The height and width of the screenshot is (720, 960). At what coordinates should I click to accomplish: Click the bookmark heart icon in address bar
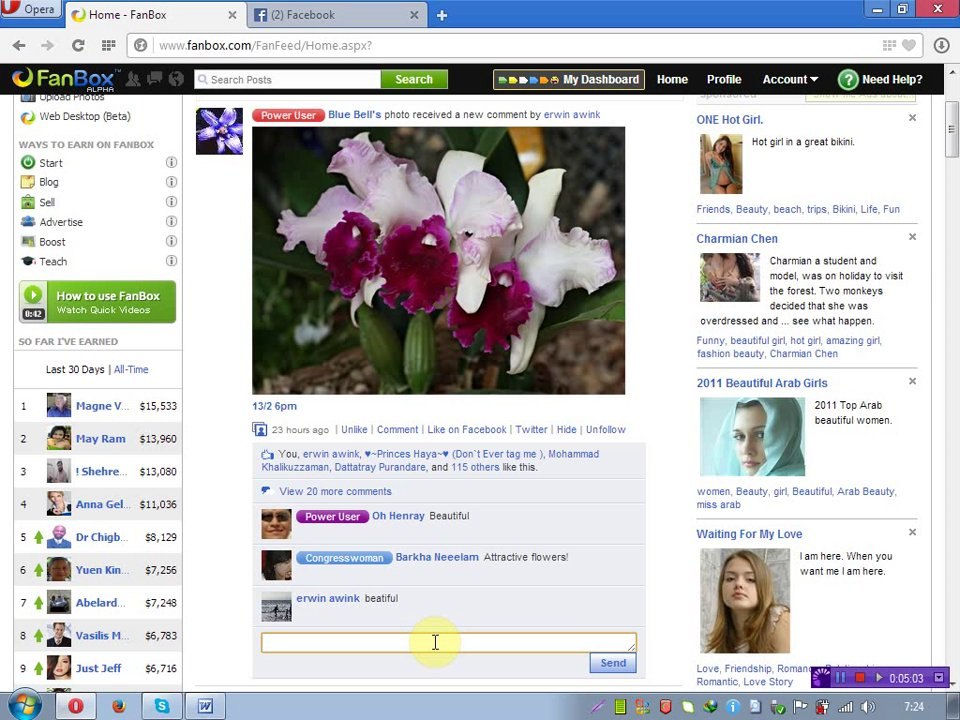909,45
